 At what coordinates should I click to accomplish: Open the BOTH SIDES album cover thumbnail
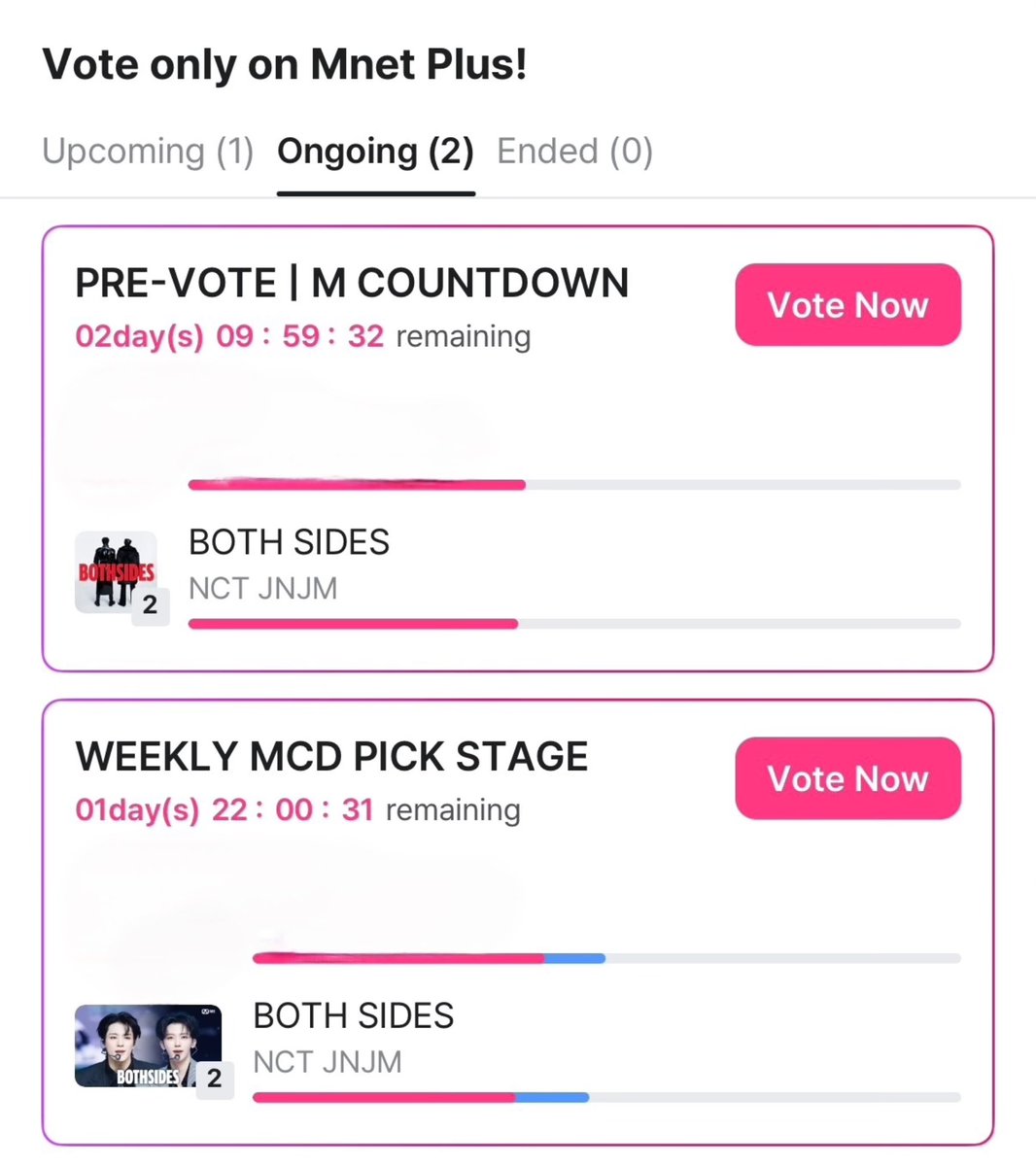116,572
